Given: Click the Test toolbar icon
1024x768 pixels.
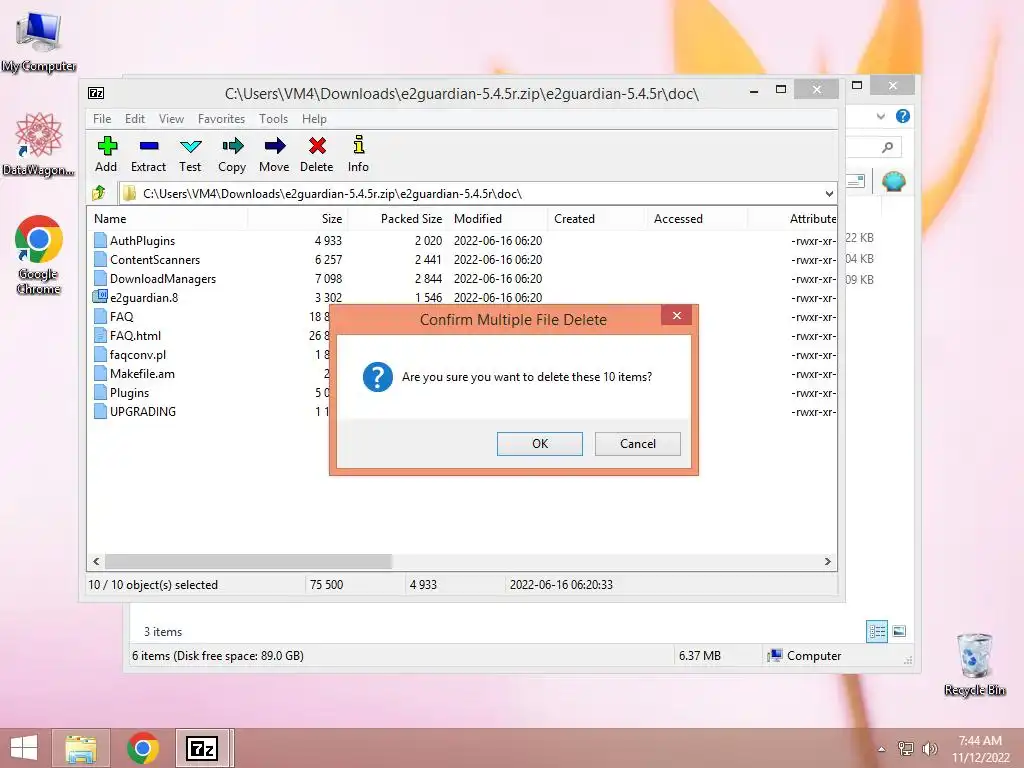Looking at the screenshot, I should tap(191, 146).
